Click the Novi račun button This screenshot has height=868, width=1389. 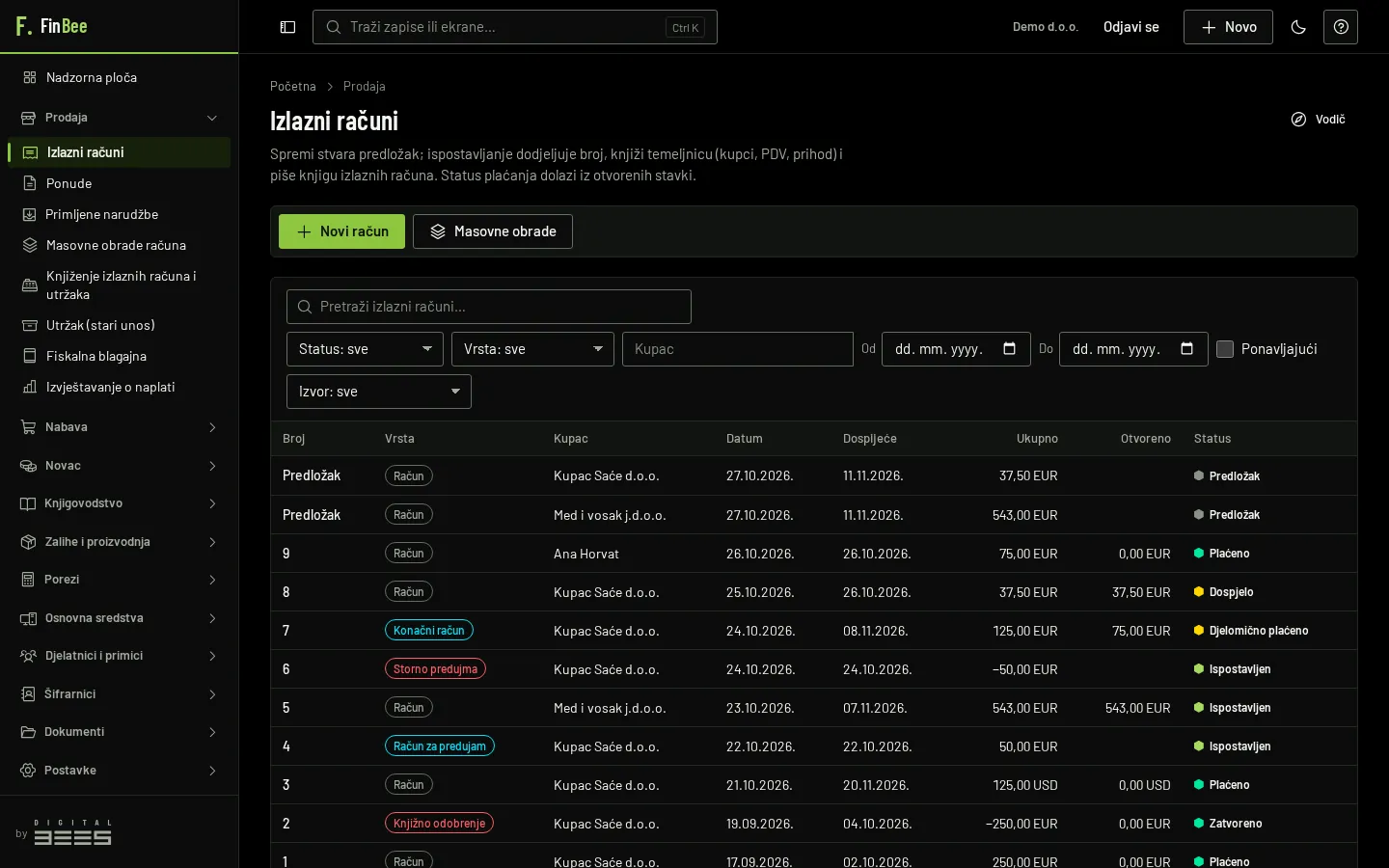tap(341, 231)
